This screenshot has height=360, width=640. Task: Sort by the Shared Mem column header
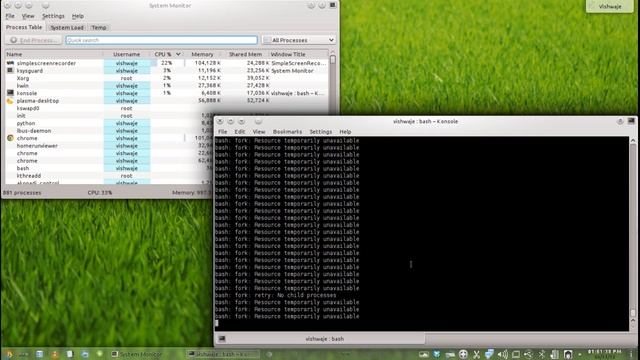[x=245, y=54]
